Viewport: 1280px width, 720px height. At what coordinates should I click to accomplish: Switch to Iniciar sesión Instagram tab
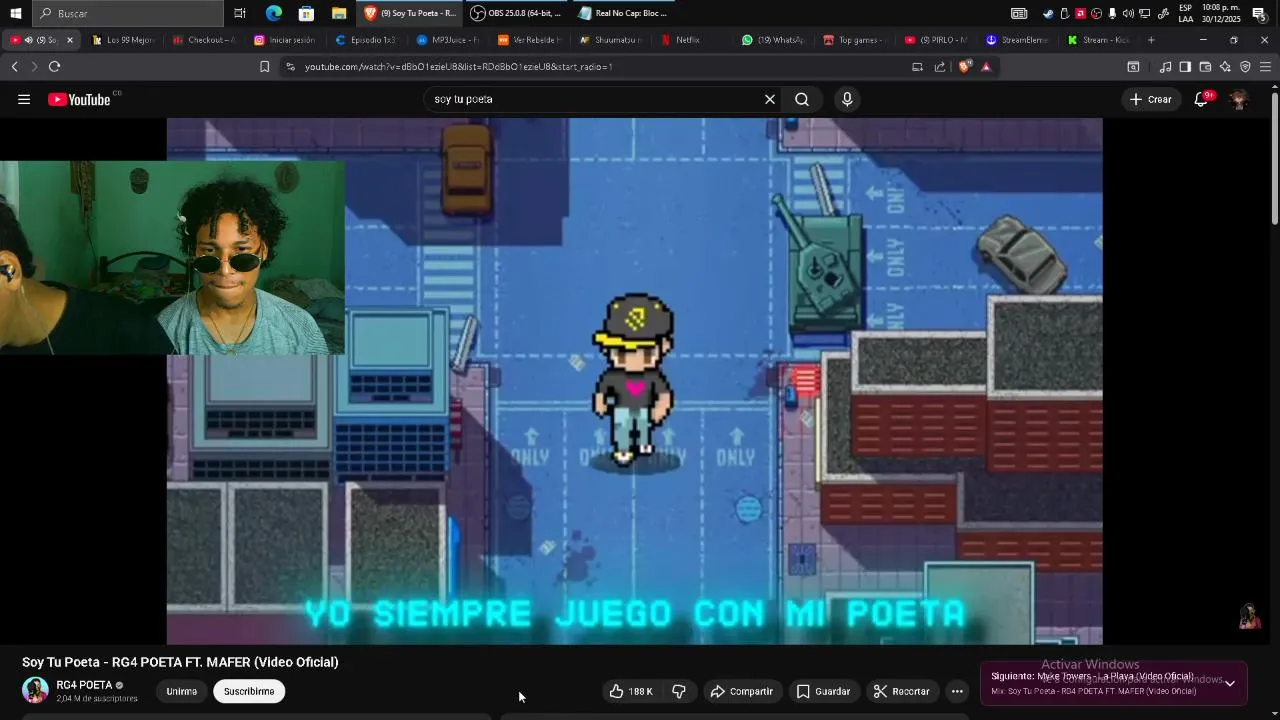(285, 40)
